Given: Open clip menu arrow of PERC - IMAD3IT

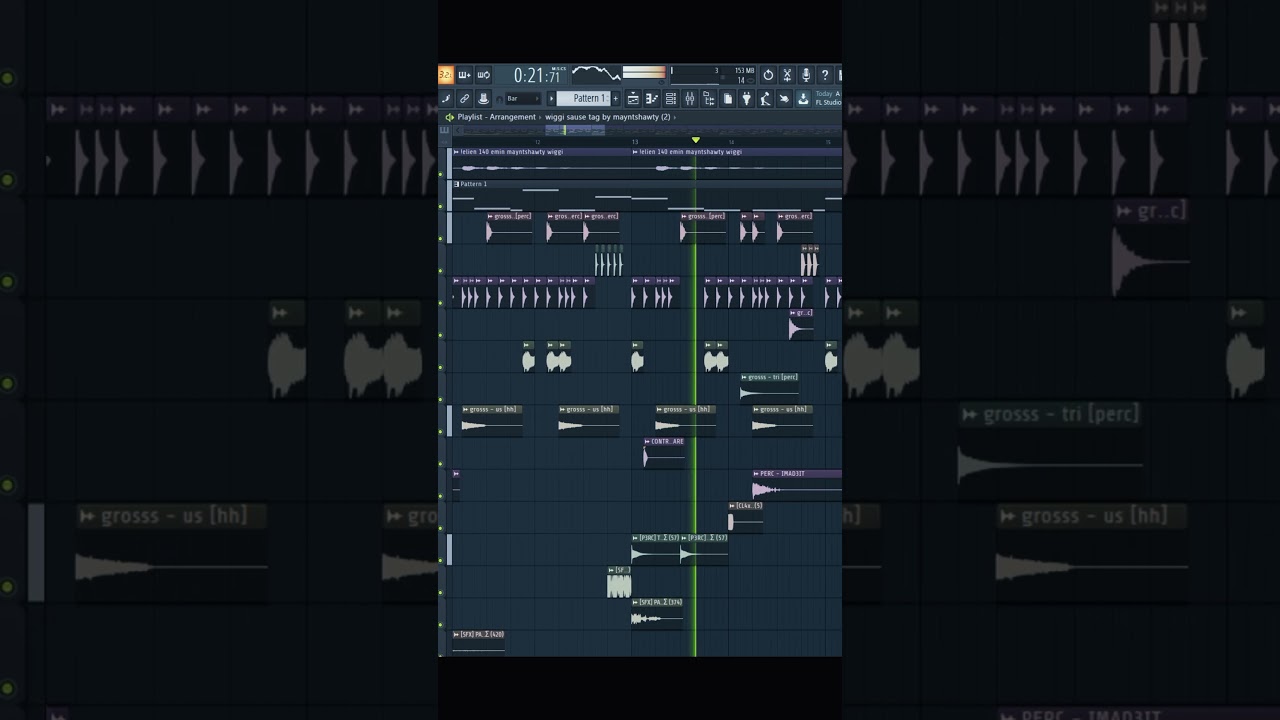Looking at the screenshot, I should (x=756, y=473).
